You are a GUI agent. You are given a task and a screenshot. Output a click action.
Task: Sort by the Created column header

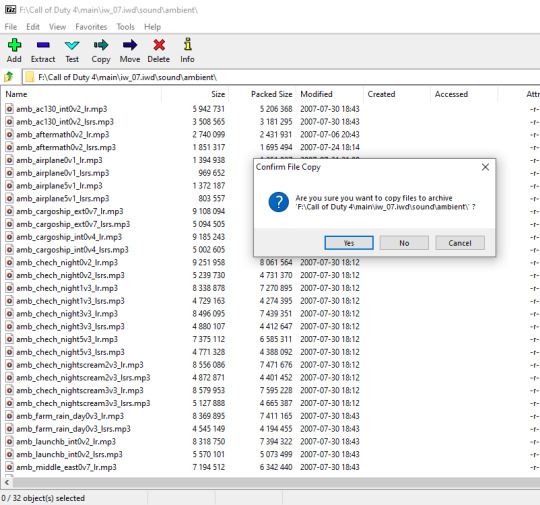click(397, 94)
